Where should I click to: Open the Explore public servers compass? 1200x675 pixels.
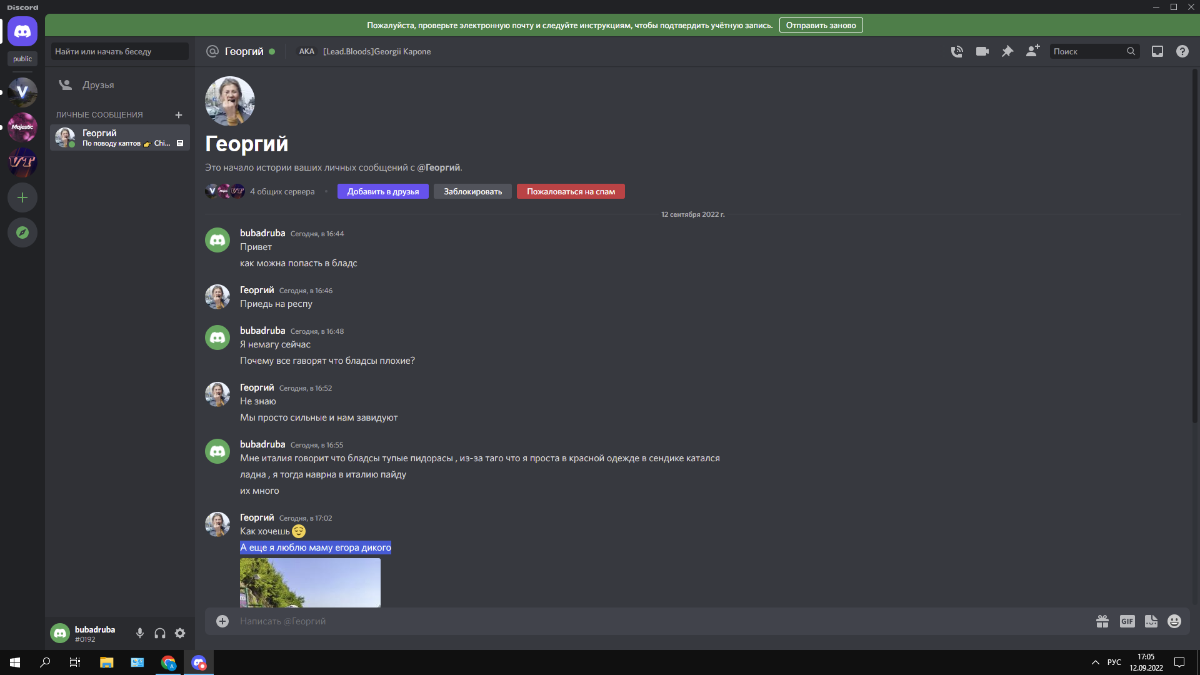click(x=22, y=232)
